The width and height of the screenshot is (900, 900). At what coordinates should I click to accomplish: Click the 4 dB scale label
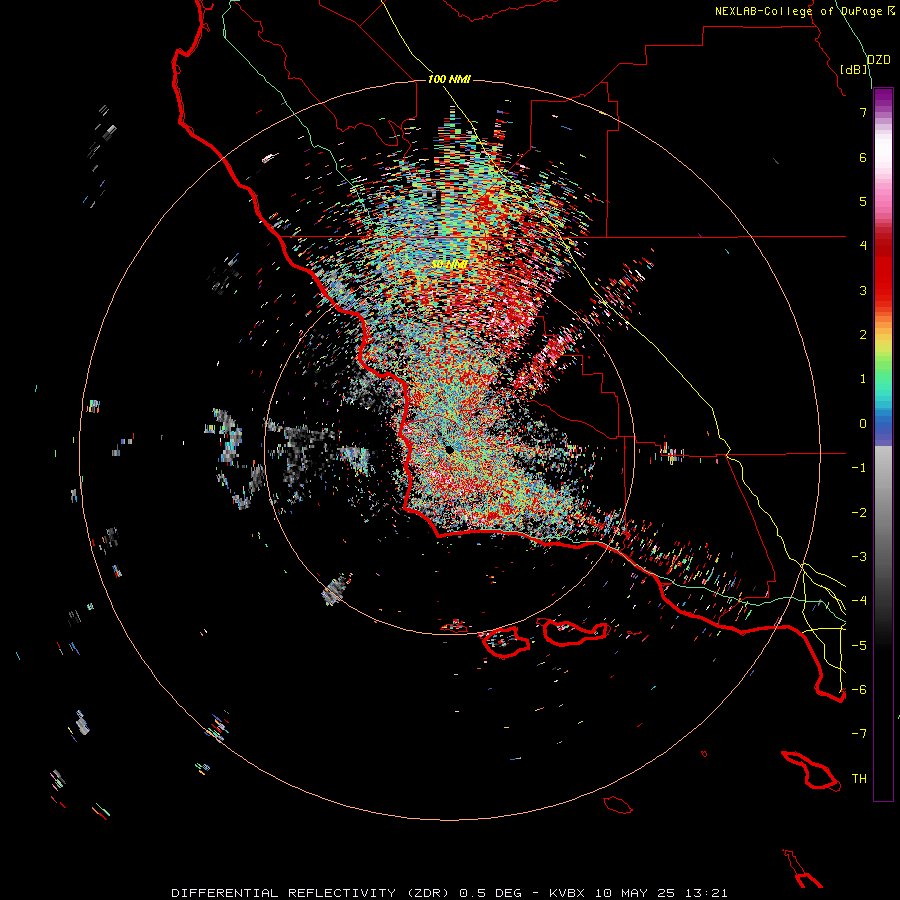(x=863, y=246)
